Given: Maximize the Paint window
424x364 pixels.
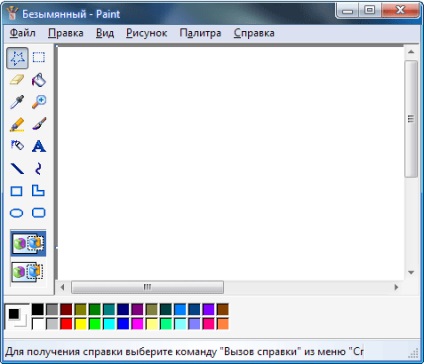Looking at the screenshot, I should 369,10.
